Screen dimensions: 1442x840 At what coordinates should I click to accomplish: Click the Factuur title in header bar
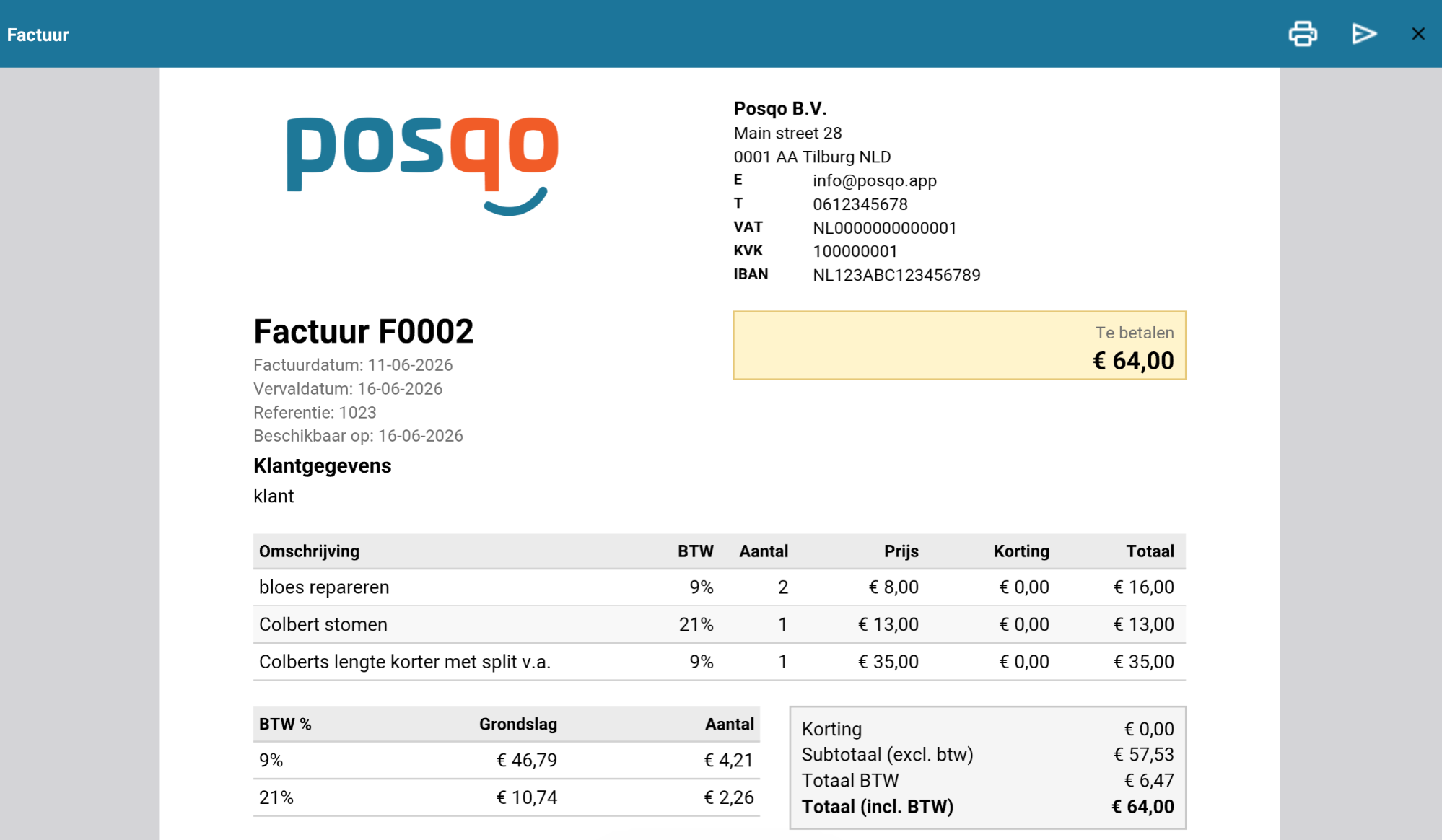point(38,35)
